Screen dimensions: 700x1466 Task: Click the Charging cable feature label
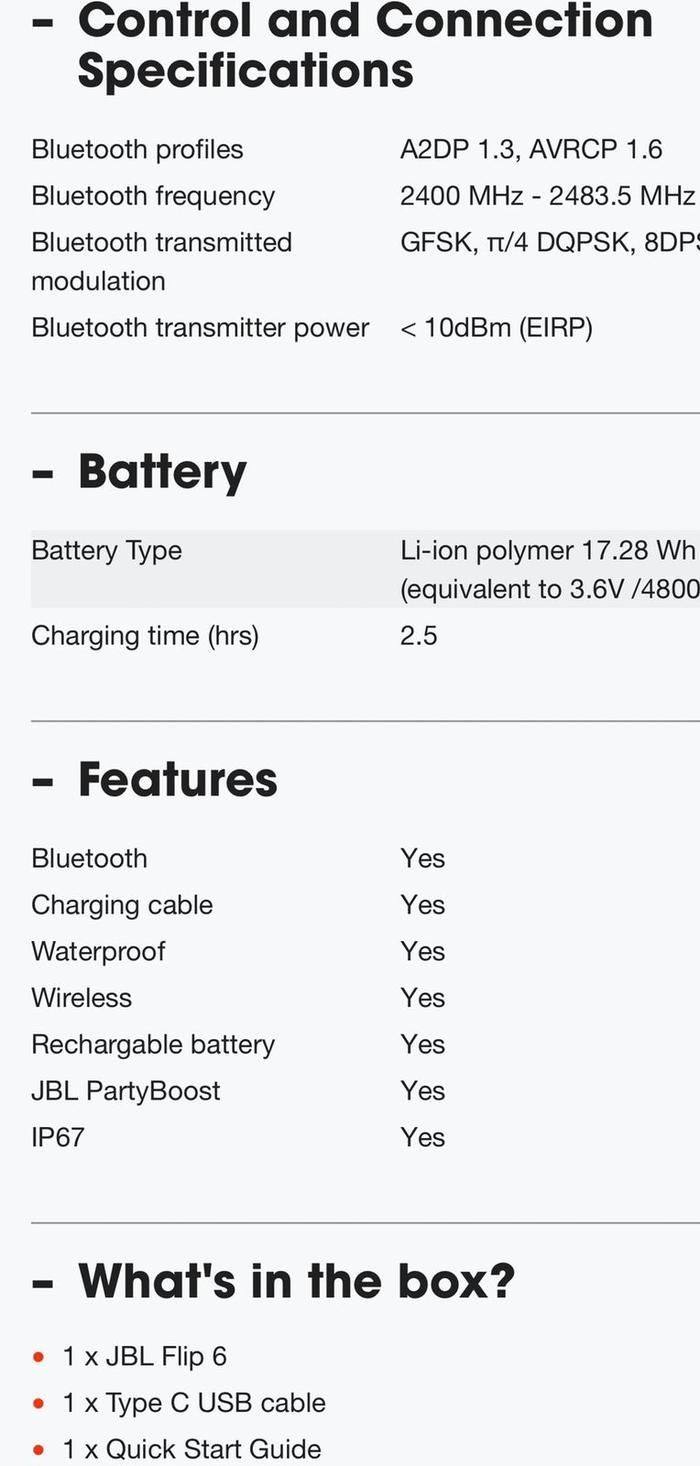122,905
